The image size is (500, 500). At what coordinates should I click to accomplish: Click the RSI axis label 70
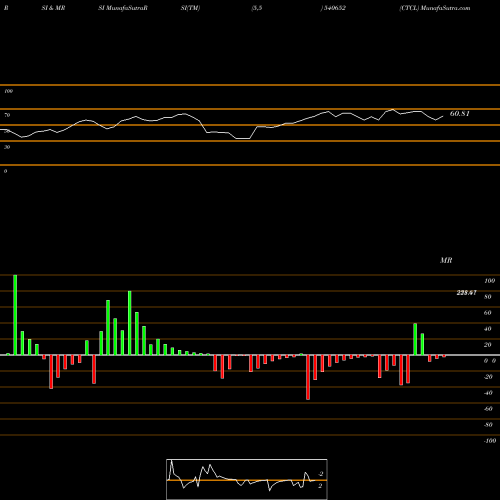7,115
